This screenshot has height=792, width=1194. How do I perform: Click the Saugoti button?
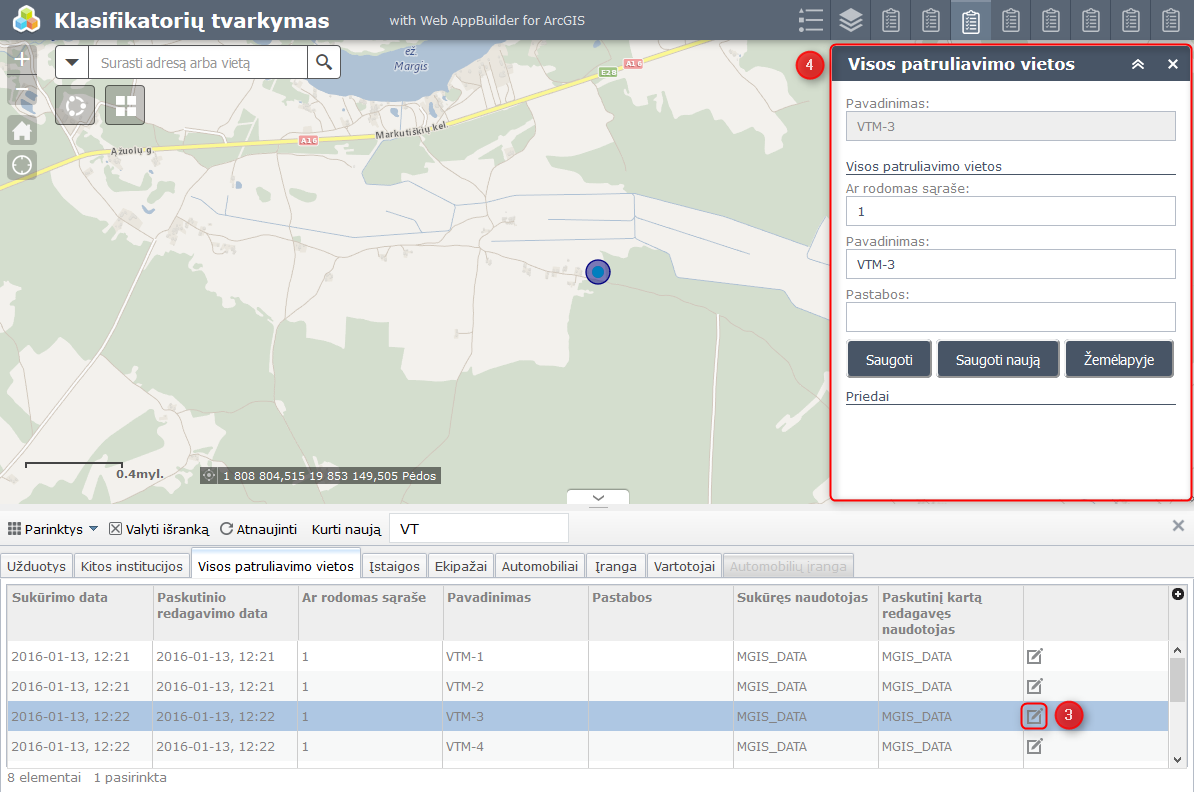(889, 360)
